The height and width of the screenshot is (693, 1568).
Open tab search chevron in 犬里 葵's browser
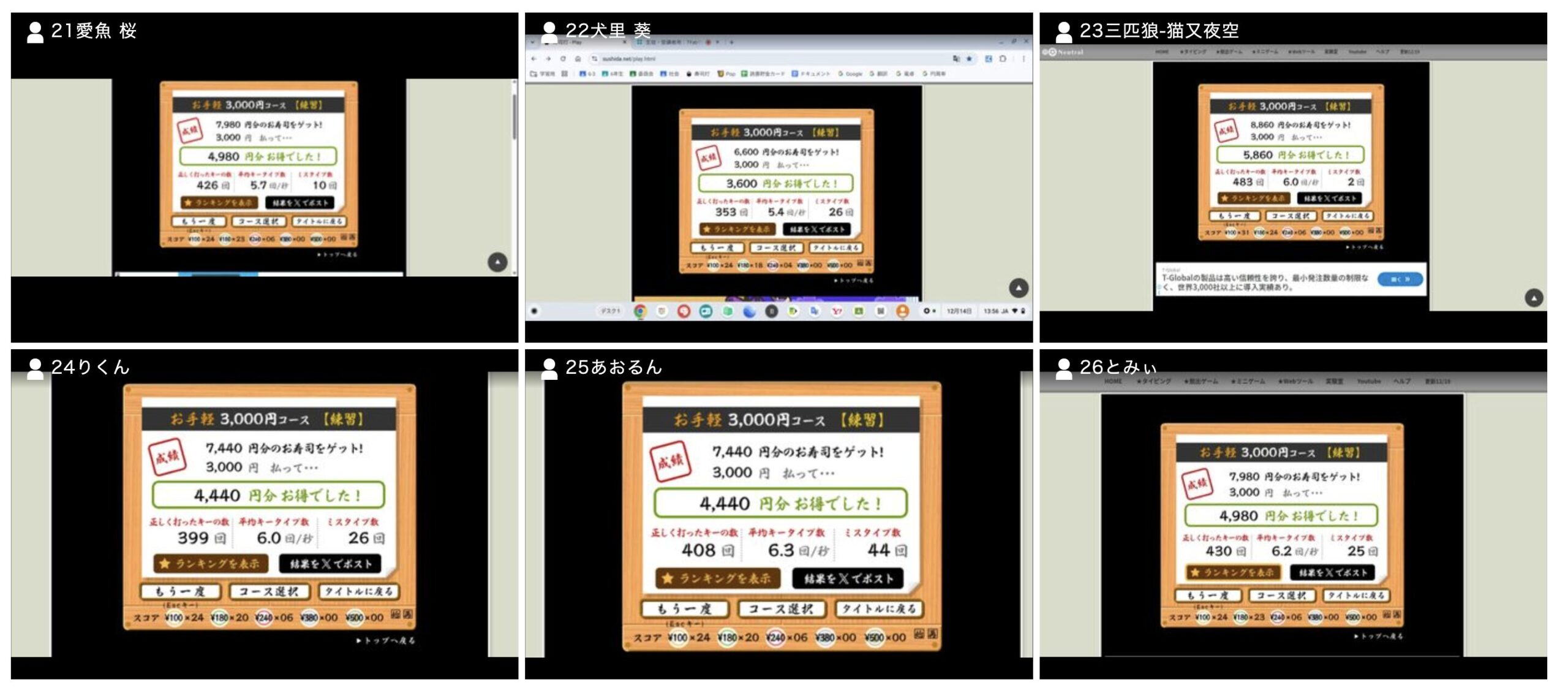pos(532,42)
